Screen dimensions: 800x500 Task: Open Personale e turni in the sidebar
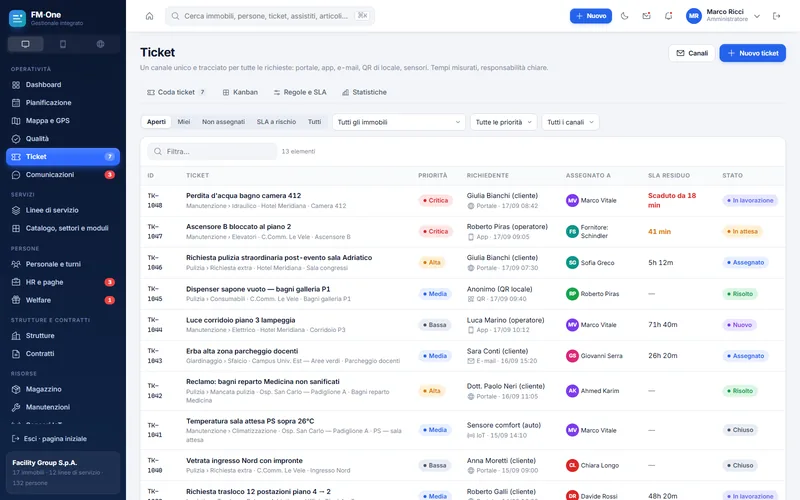point(63,264)
